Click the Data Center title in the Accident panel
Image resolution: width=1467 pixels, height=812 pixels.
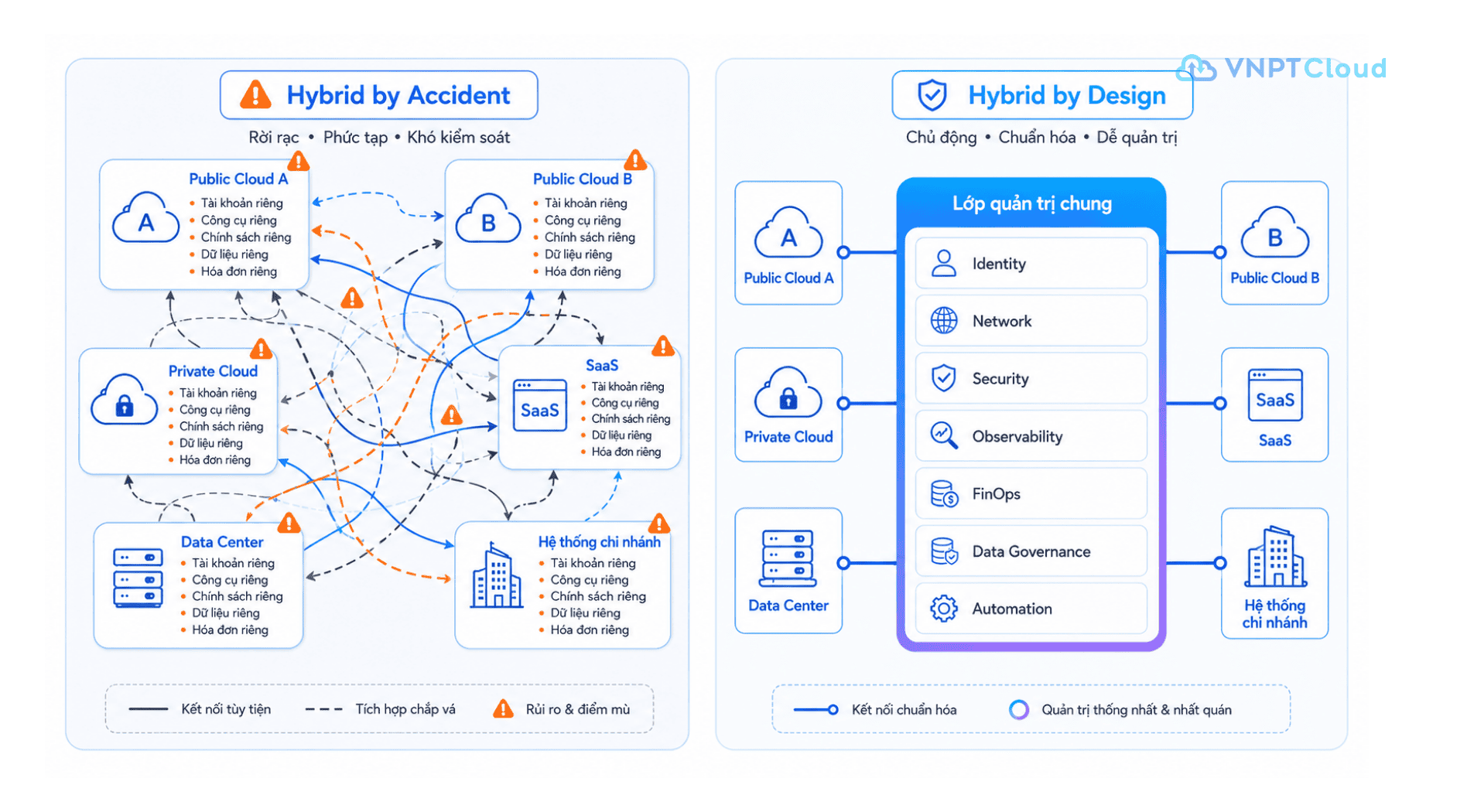(222, 542)
